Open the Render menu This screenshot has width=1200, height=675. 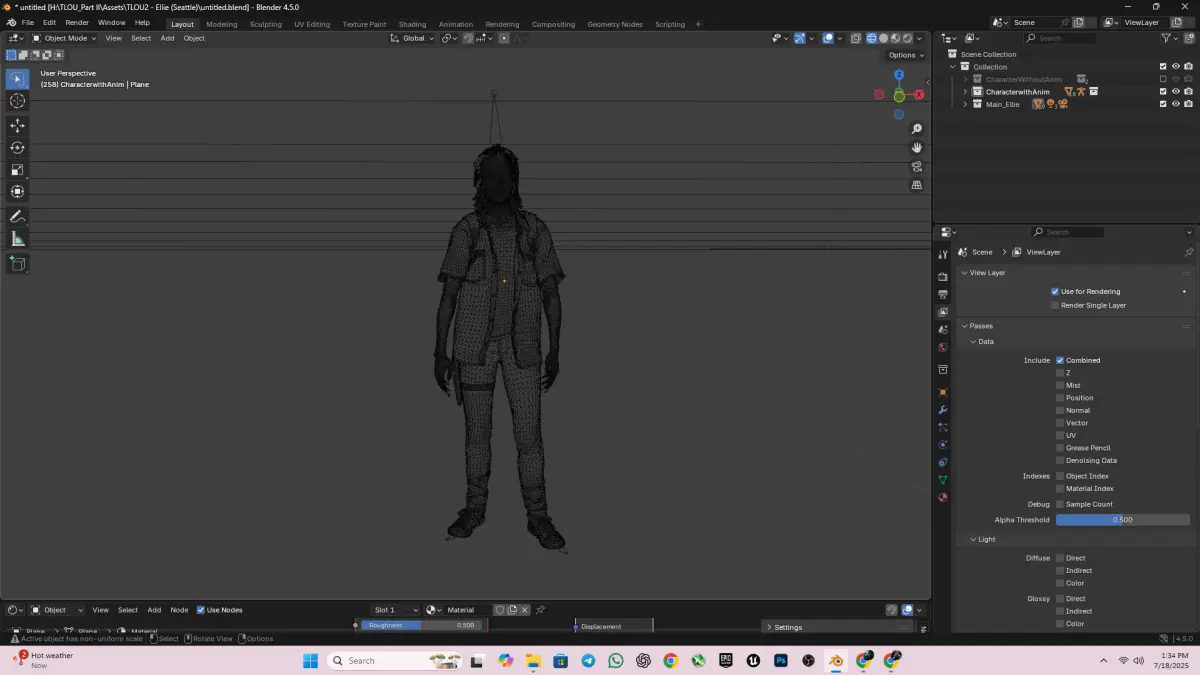(77, 22)
